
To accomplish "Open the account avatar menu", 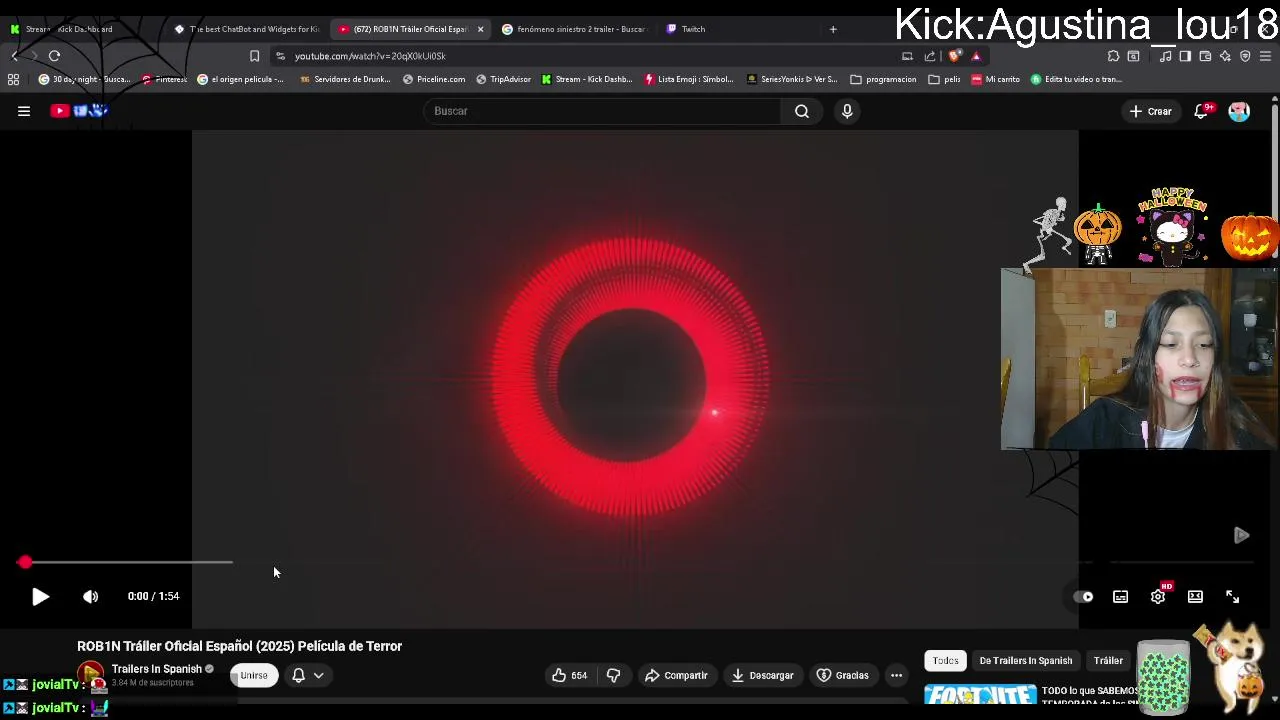I will point(1239,111).
